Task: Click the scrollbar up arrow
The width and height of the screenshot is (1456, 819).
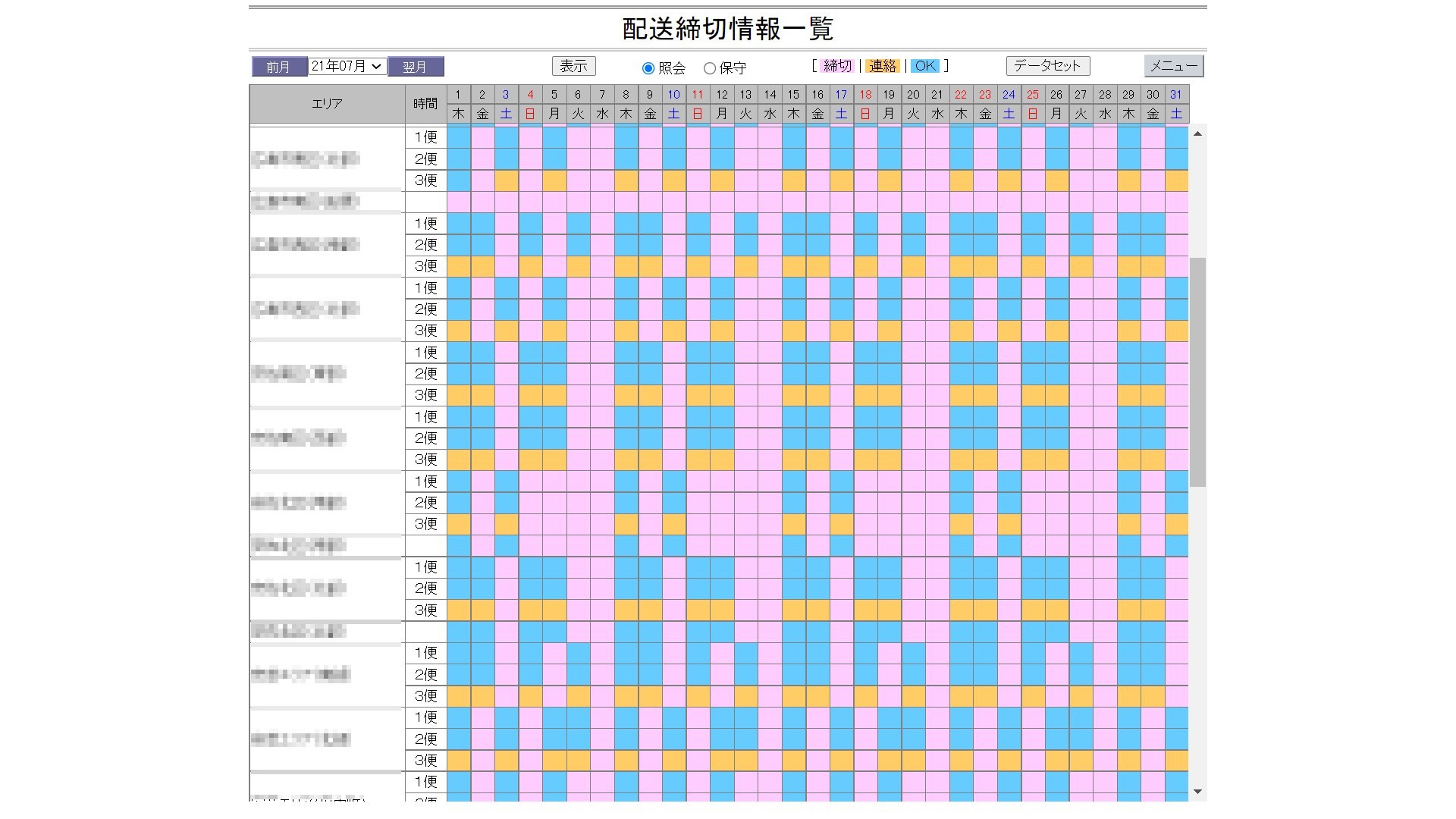Action: pos(1197,133)
